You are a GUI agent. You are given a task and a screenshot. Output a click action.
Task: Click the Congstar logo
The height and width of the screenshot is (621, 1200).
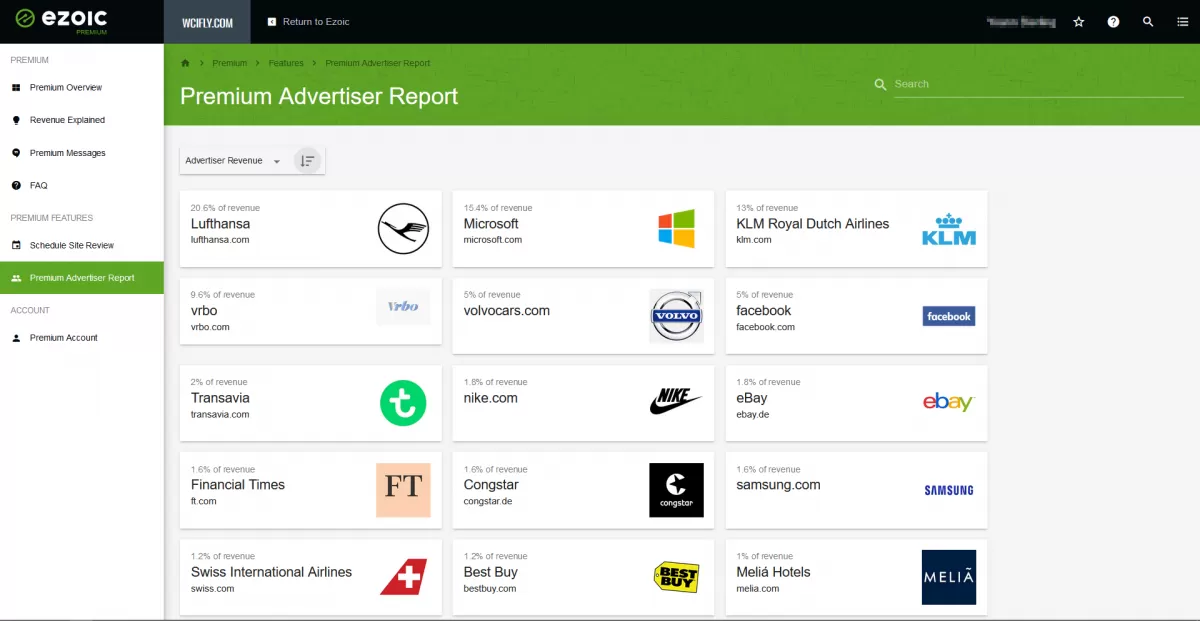(x=676, y=490)
